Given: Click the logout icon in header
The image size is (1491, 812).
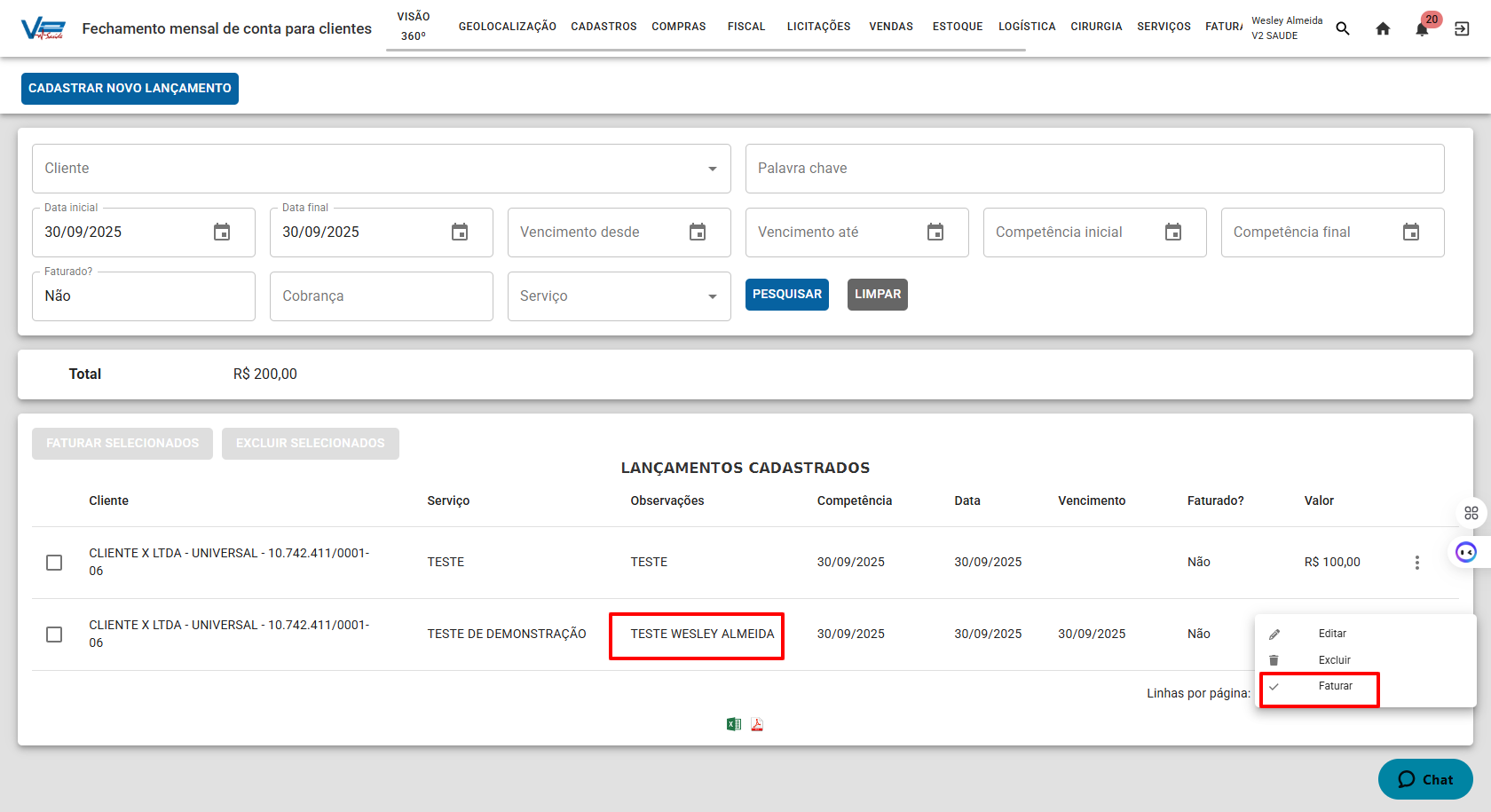Looking at the screenshot, I should click(1462, 29).
